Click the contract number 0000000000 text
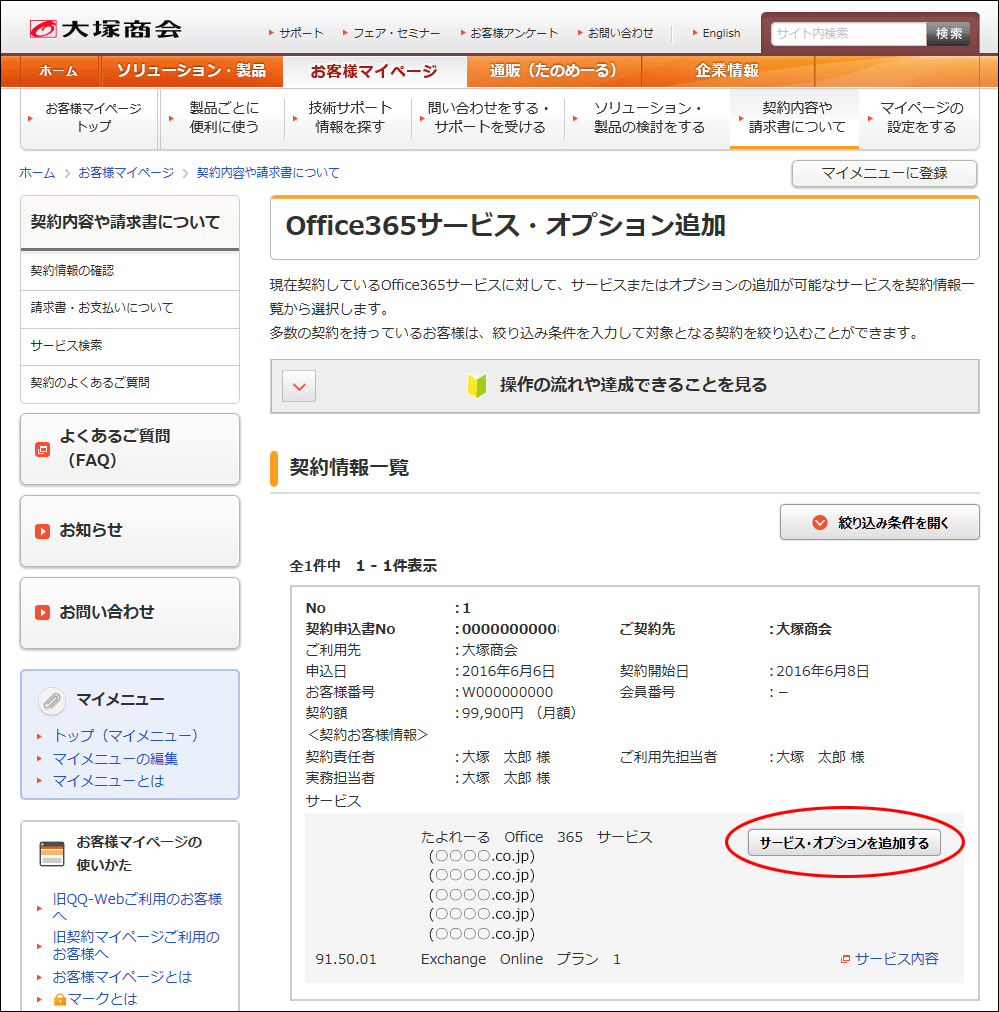 coord(510,629)
